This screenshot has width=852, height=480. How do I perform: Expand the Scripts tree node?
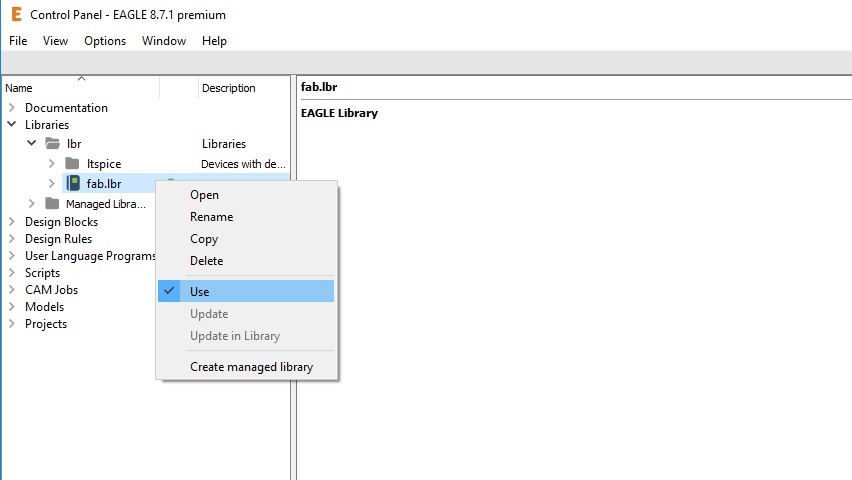pyautogui.click(x=11, y=272)
